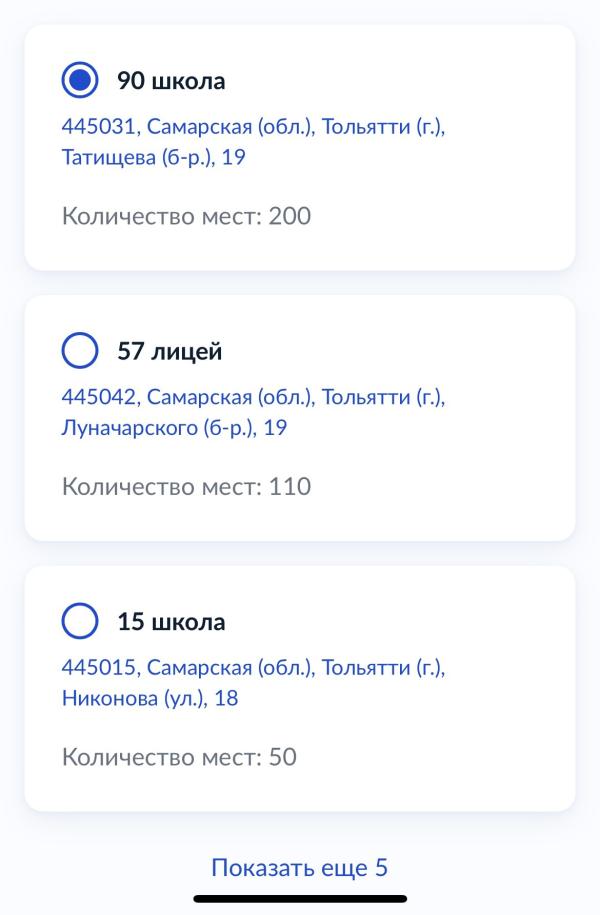Screen dimensions: 600x915
Task: Click "Татищева (б-р.), 19" address line
Action: [x=153, y=158]
